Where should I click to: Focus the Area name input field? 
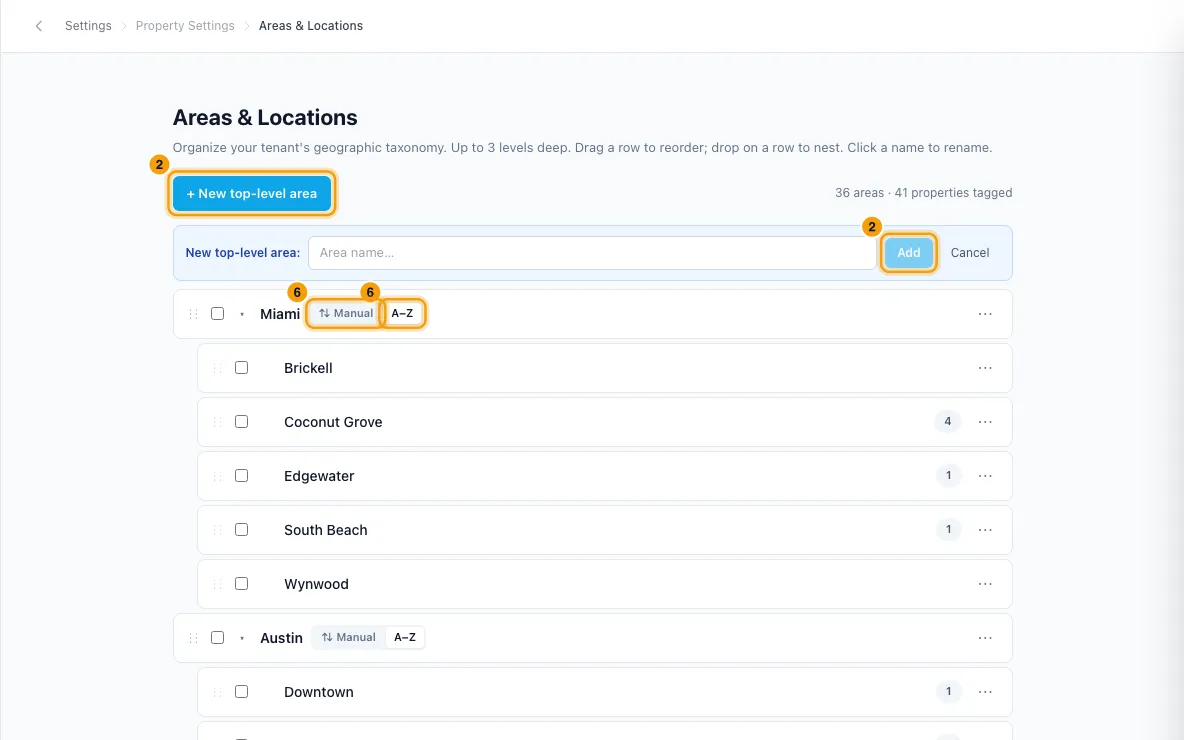pos(592,253)
